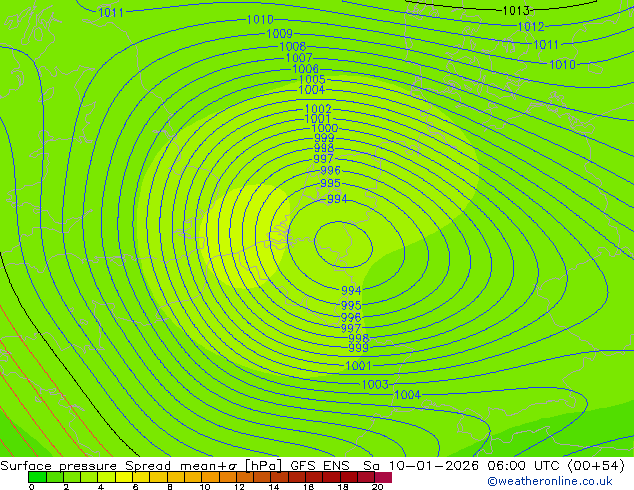The image size is (634, 490).
Task: Click the 1002 isobar label
Action: click(x=318, y=109)
